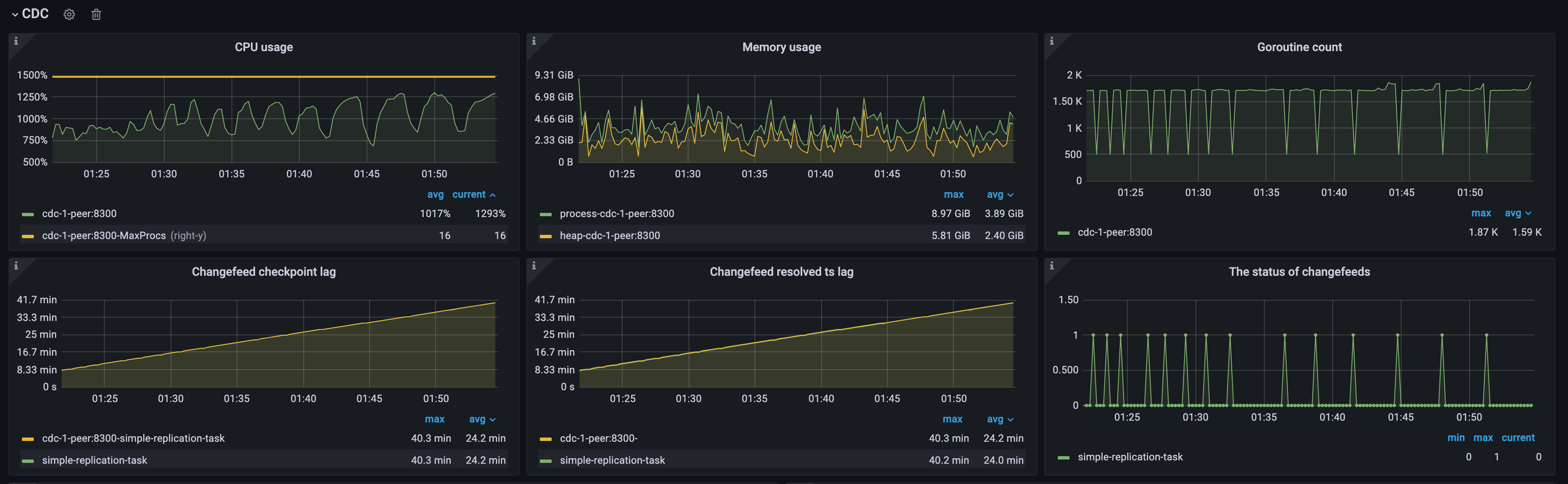
Task: Open the CDC row settings gear
Action: click(x=69, y=14)
